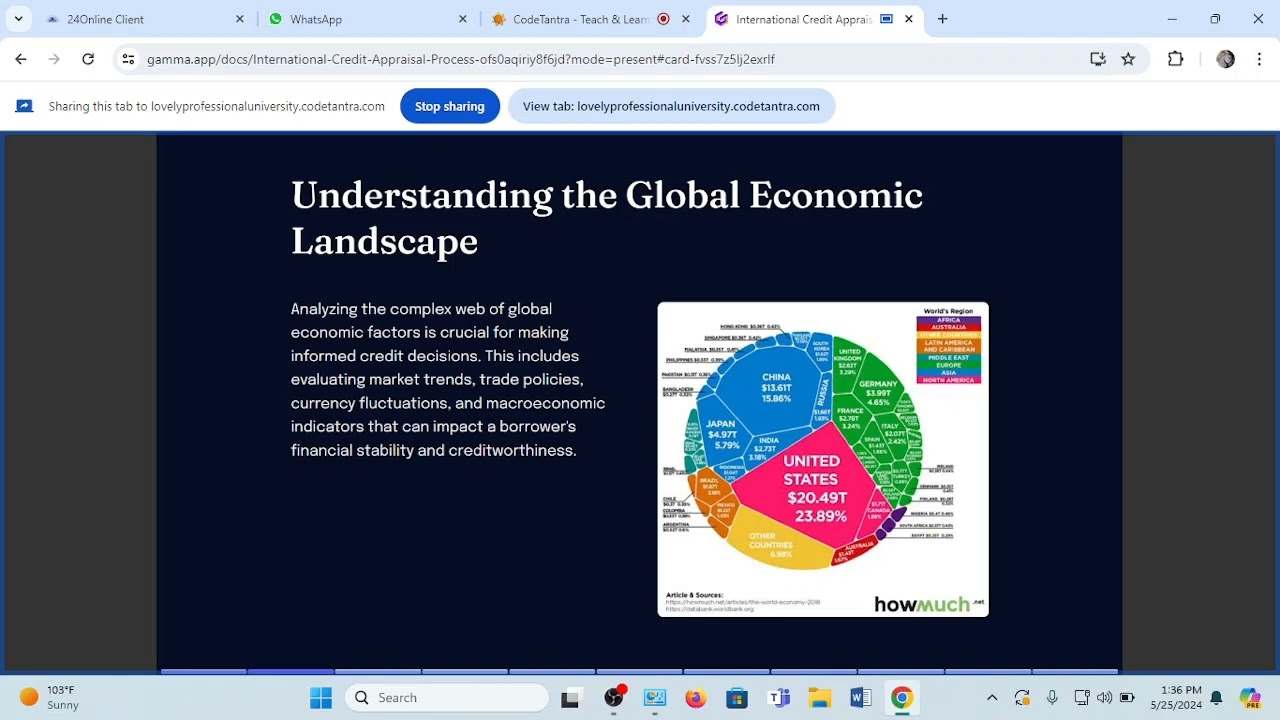Click the world economy chart image
1280x720 pixels.
(x=823, y=459)
